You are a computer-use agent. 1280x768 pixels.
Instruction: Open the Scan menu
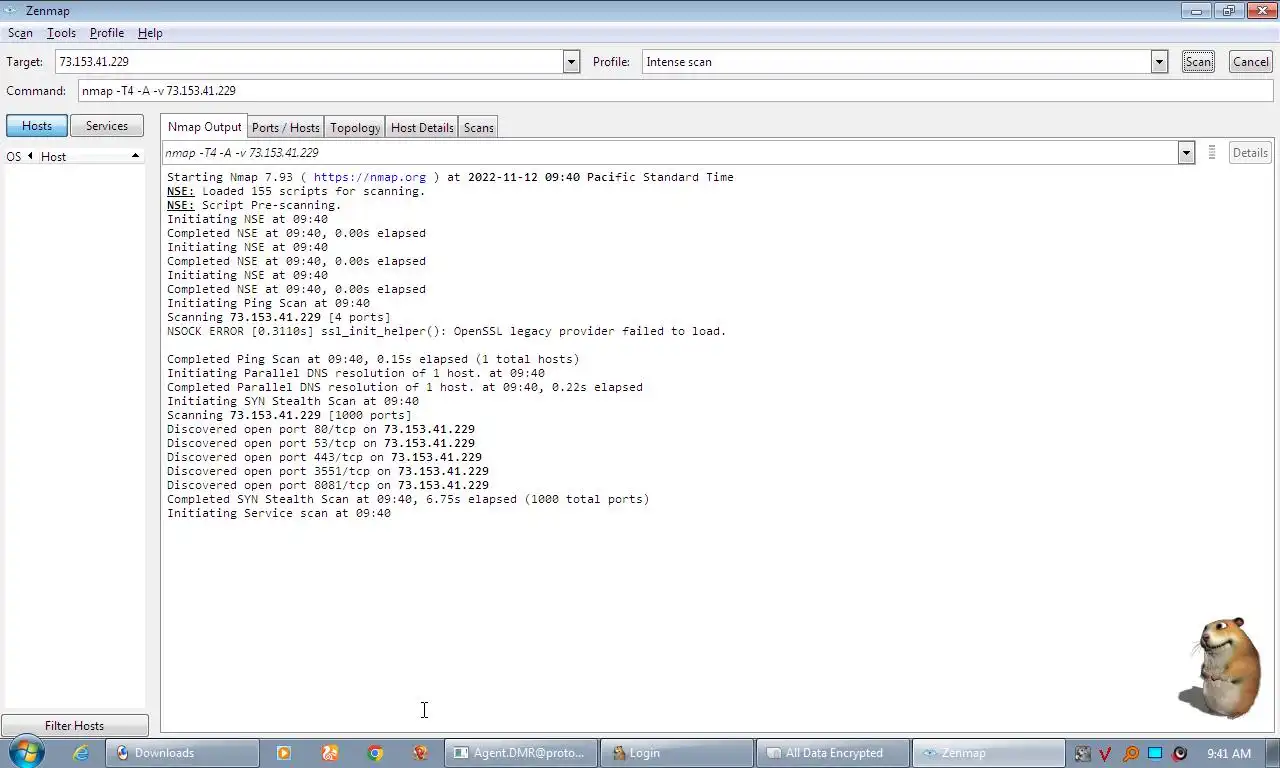click(x=20, y=33)
